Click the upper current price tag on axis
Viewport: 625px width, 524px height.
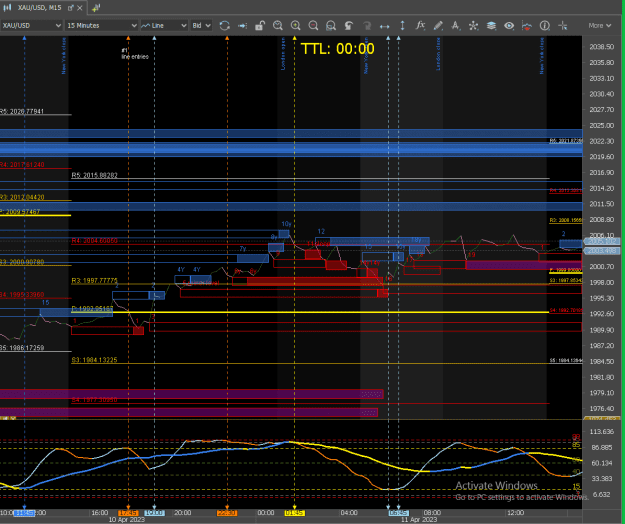click(x=602, y=241)
